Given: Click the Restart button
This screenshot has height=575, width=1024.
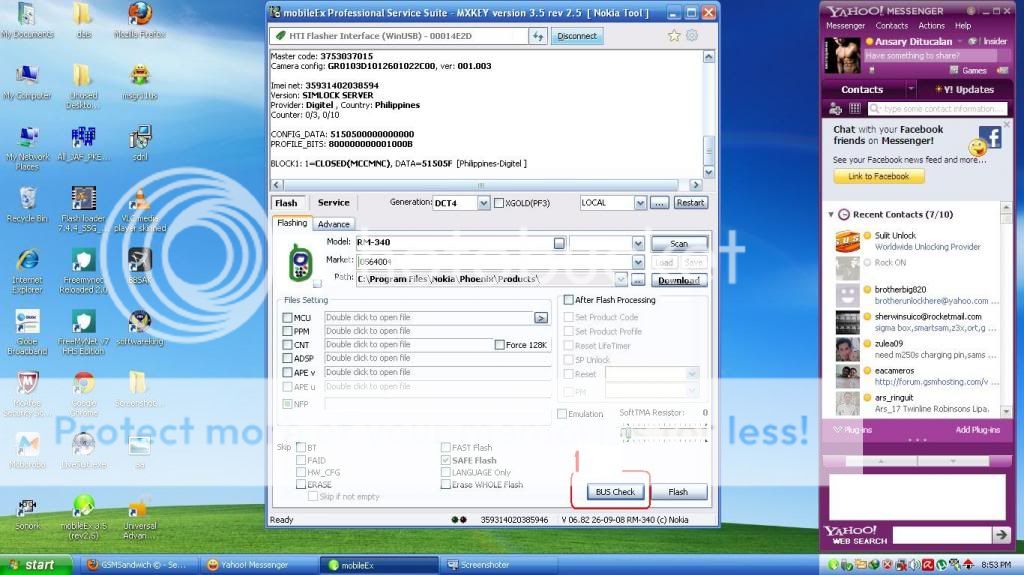Looking at the screenshot, I should click(x=690, y=203).
